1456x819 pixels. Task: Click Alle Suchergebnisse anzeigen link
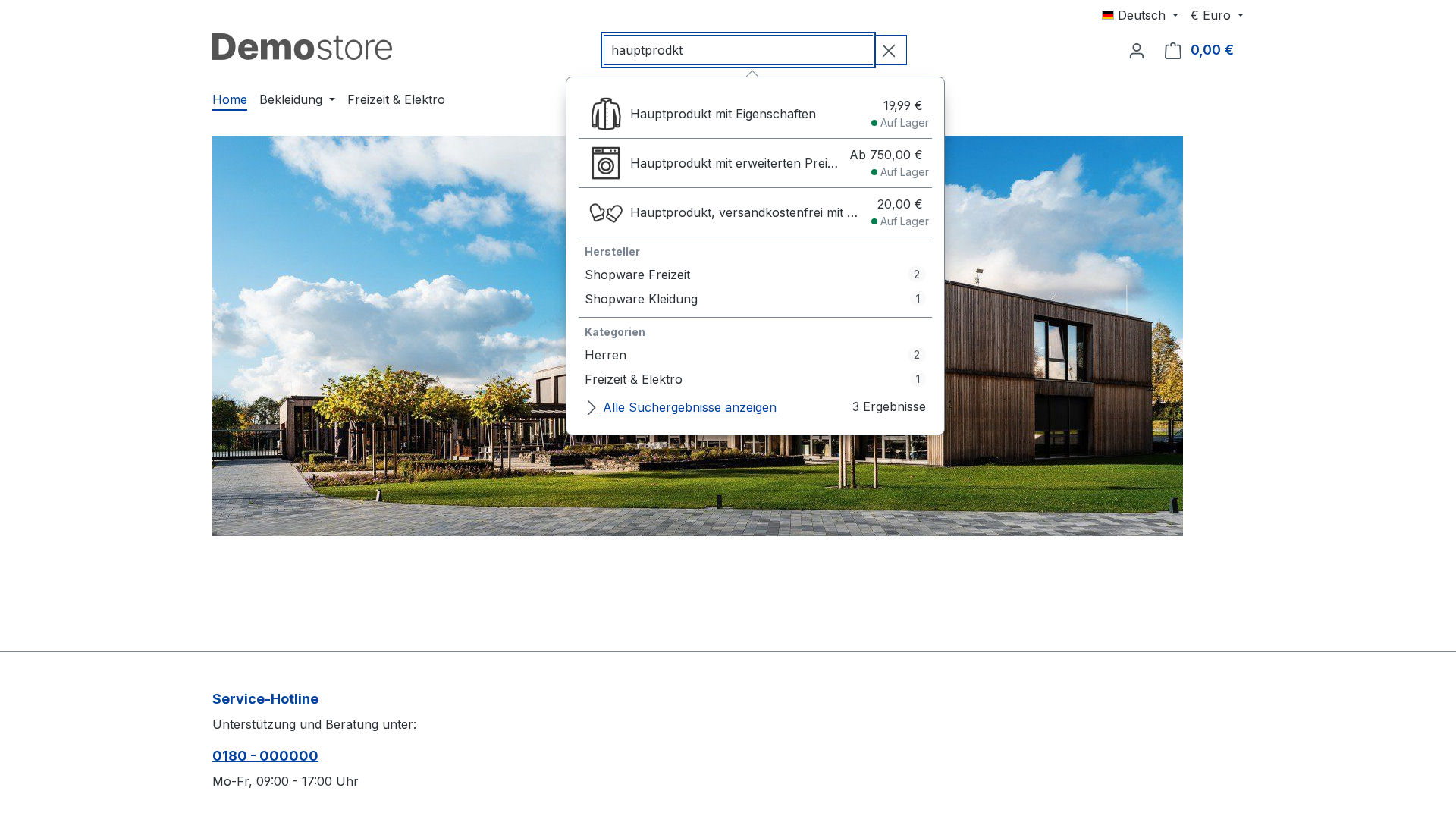(x=689, y=407)
